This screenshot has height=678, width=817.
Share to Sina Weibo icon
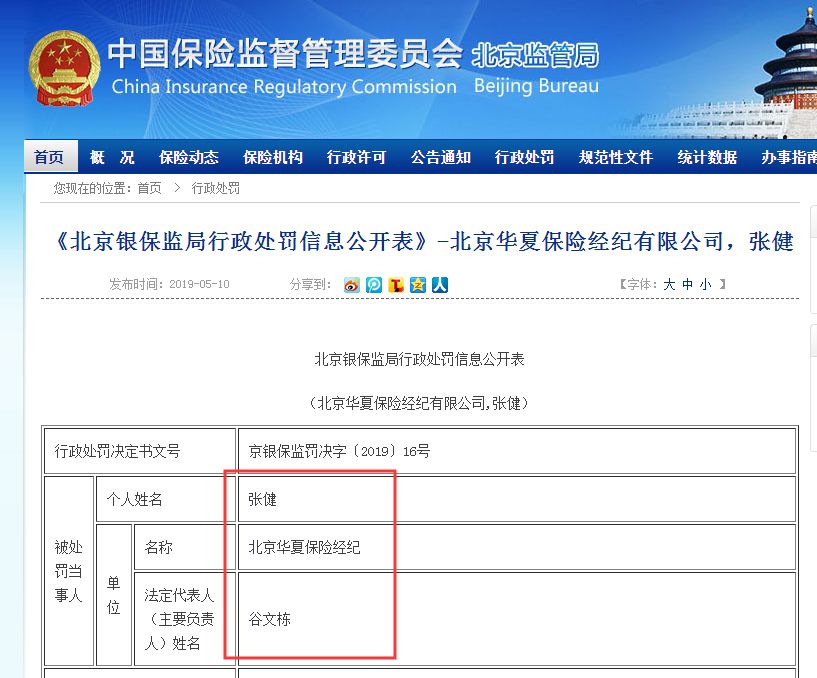point(352,285)
